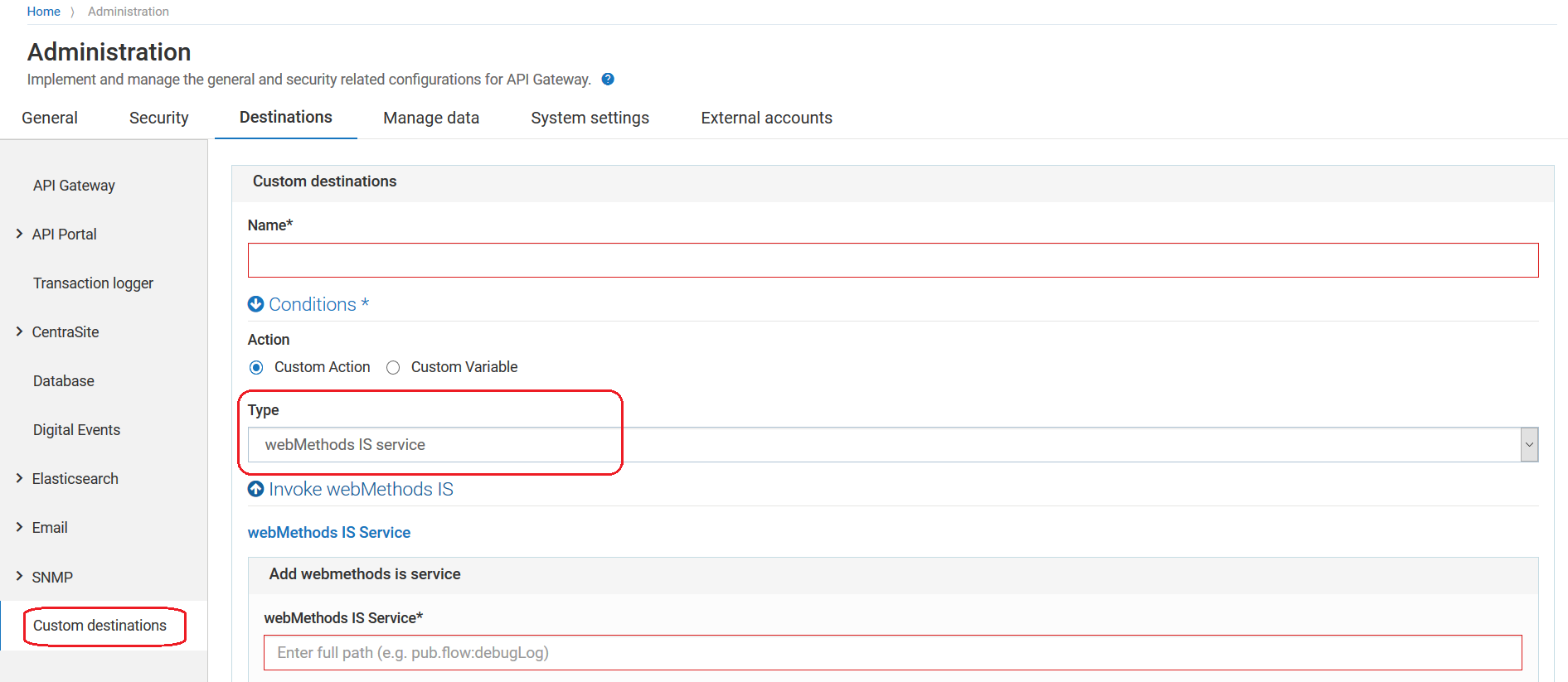Click the Conditions down-arrow icon
The image size is (1568, 682).
(255, 304)
